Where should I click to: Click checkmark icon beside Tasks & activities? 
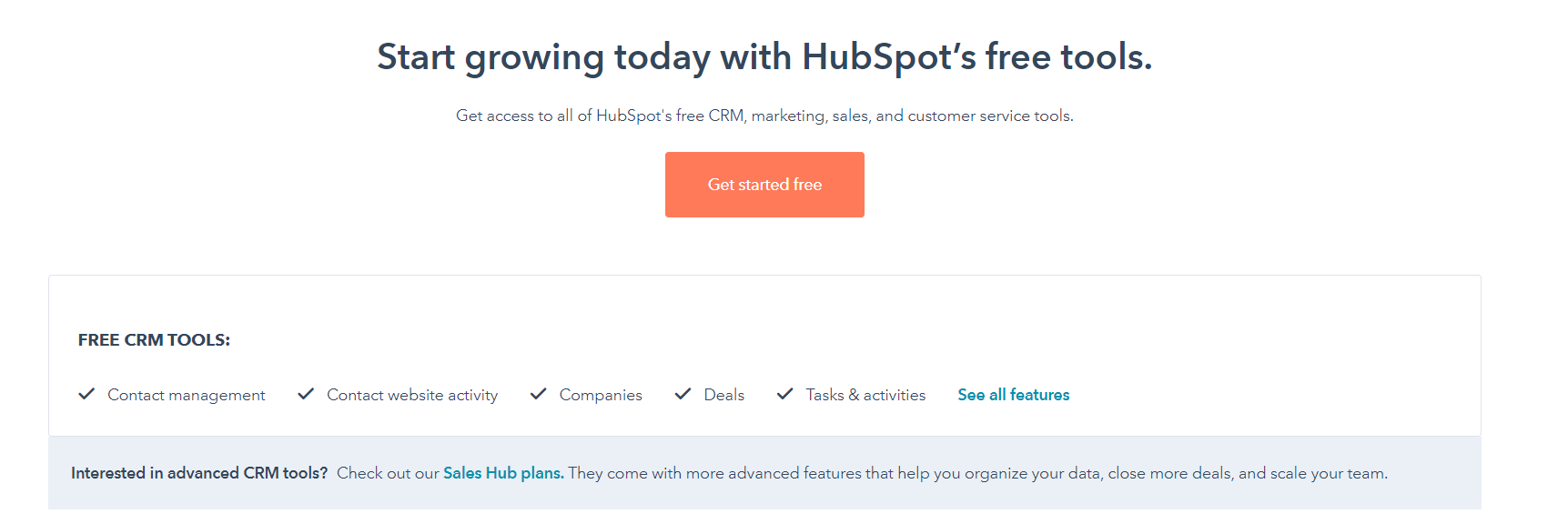coord(784,394)
